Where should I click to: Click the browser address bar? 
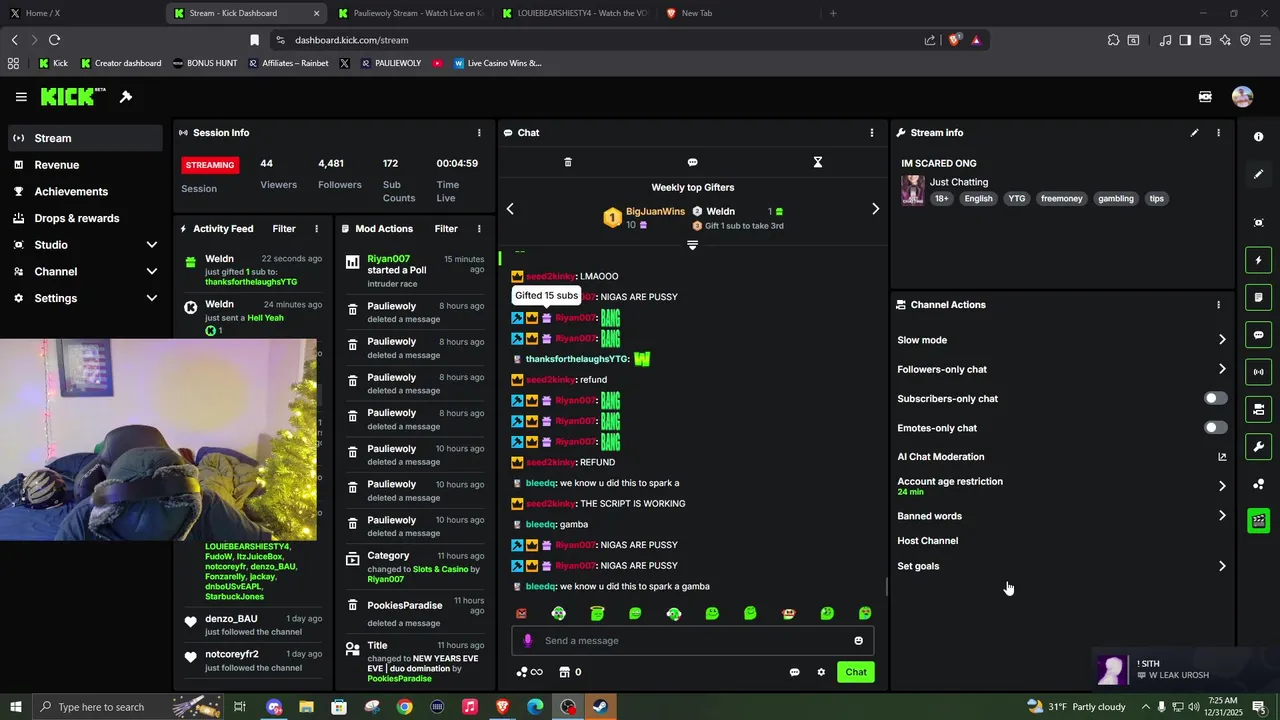pos(600,40)
